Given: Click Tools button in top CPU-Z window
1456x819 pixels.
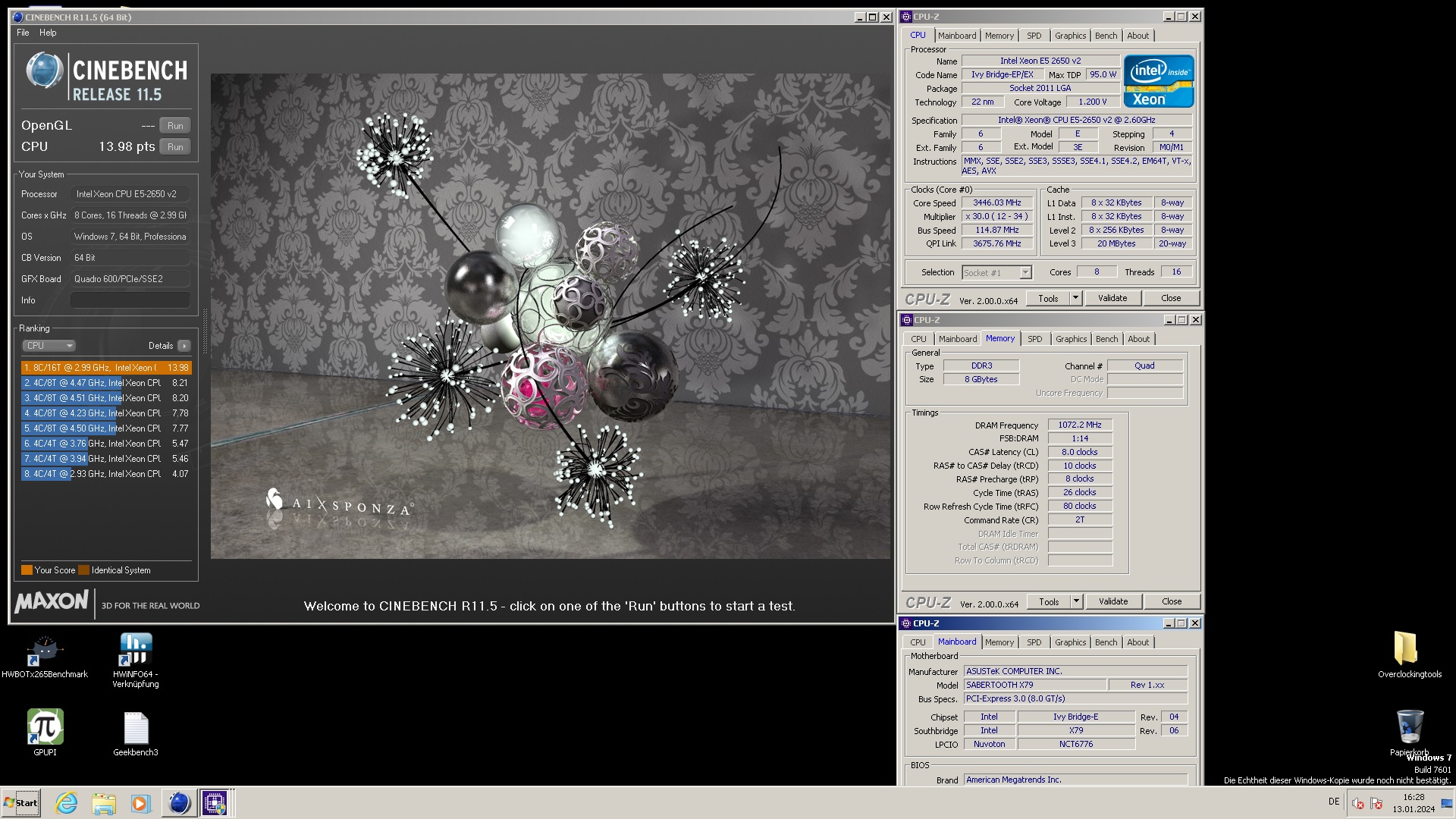Looking at the screenshot, I should tap(1048, 299).
